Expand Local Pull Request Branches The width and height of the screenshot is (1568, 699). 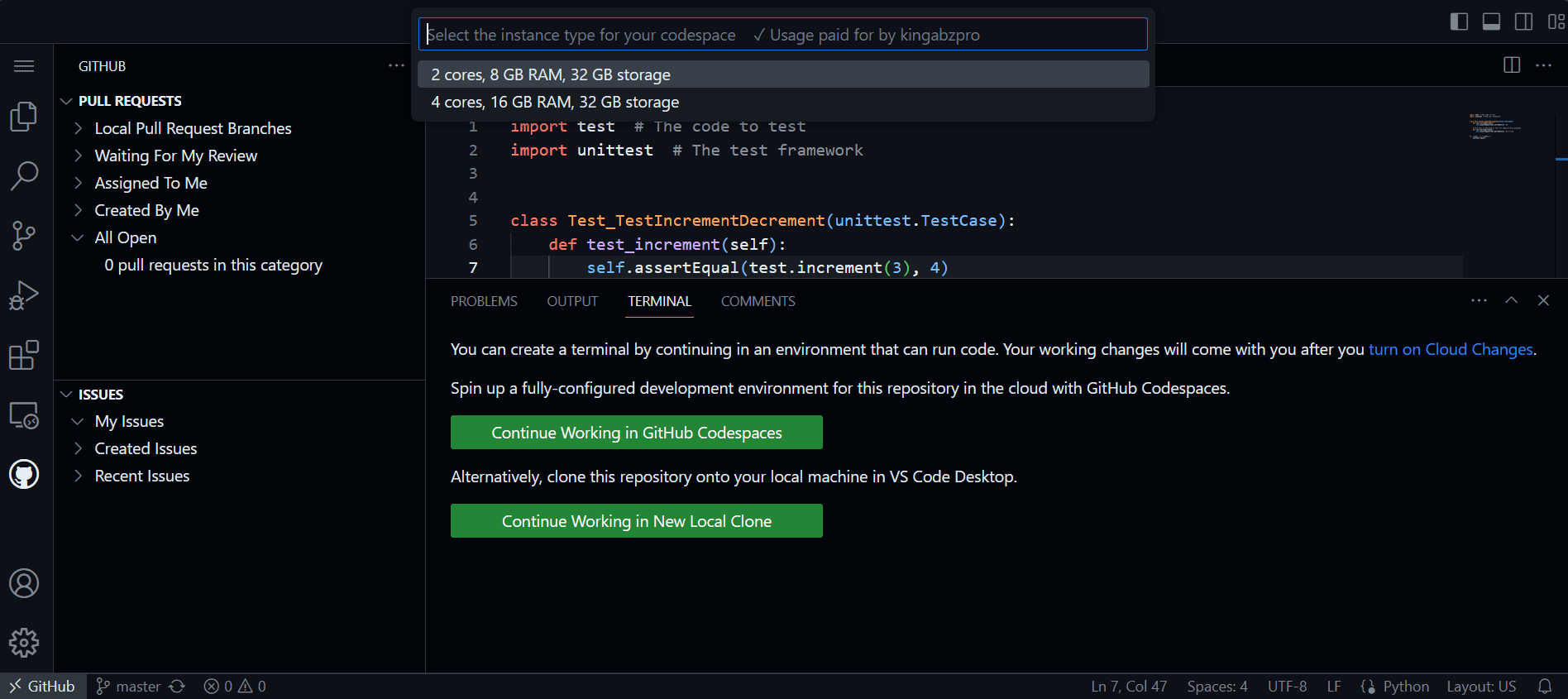[x=240, y=128]
